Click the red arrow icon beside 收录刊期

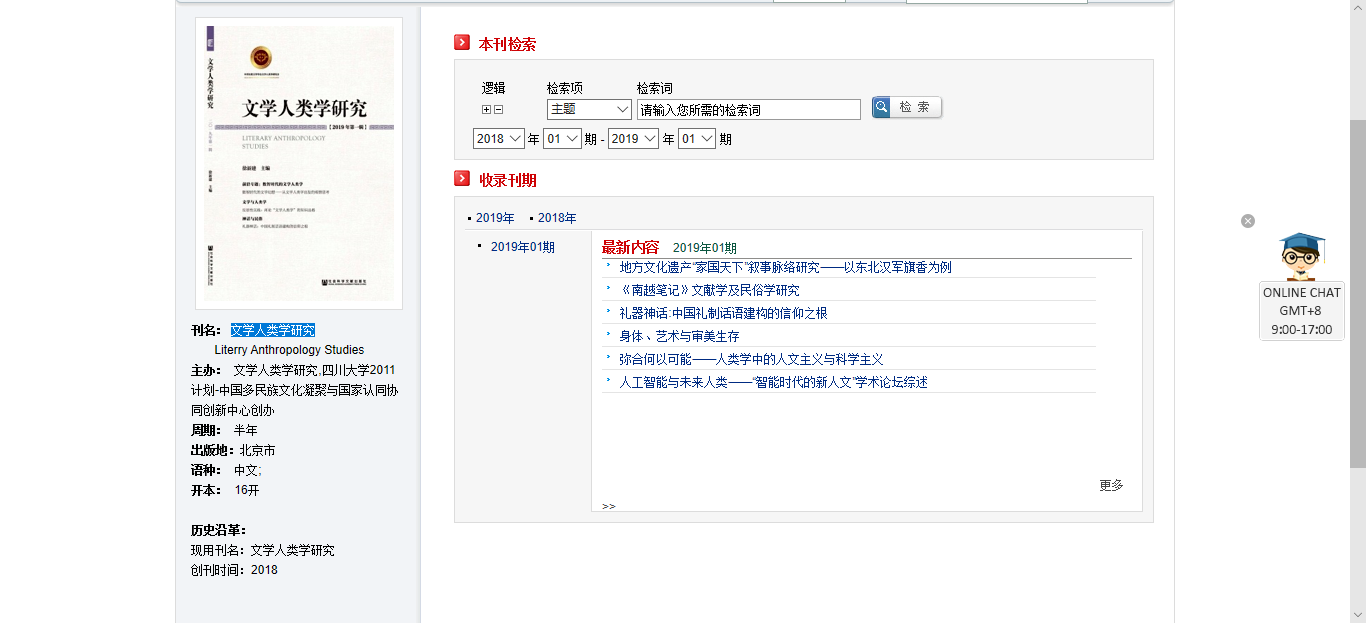[462, 179]
